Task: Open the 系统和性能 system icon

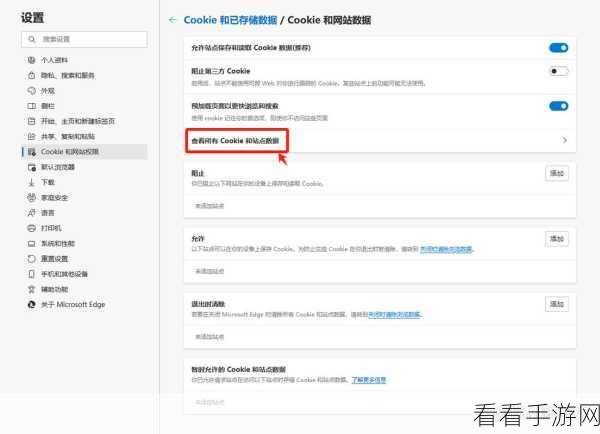Action: click(x=32, y=243)
